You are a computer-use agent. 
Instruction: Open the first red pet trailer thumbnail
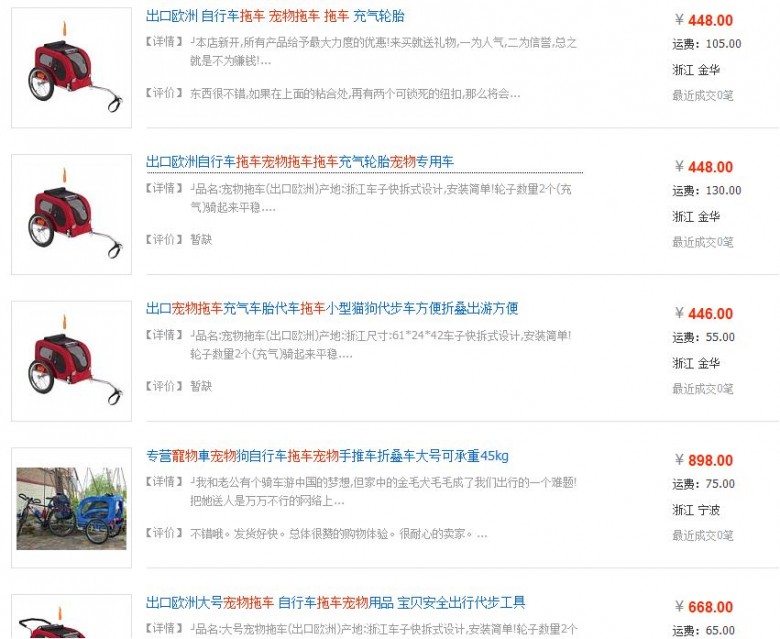point(72,68)
